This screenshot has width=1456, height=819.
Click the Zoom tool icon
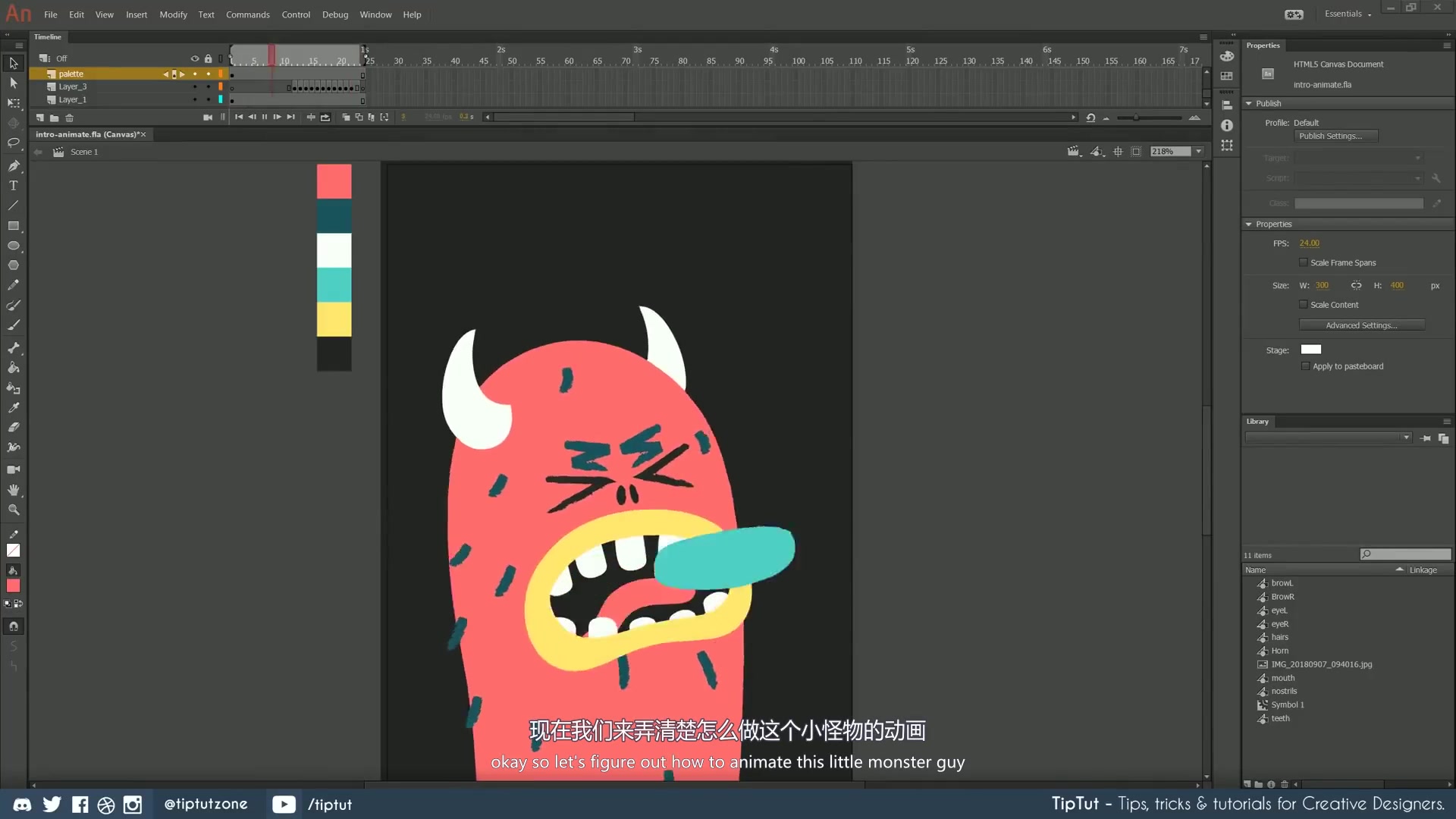coord(14,510)
